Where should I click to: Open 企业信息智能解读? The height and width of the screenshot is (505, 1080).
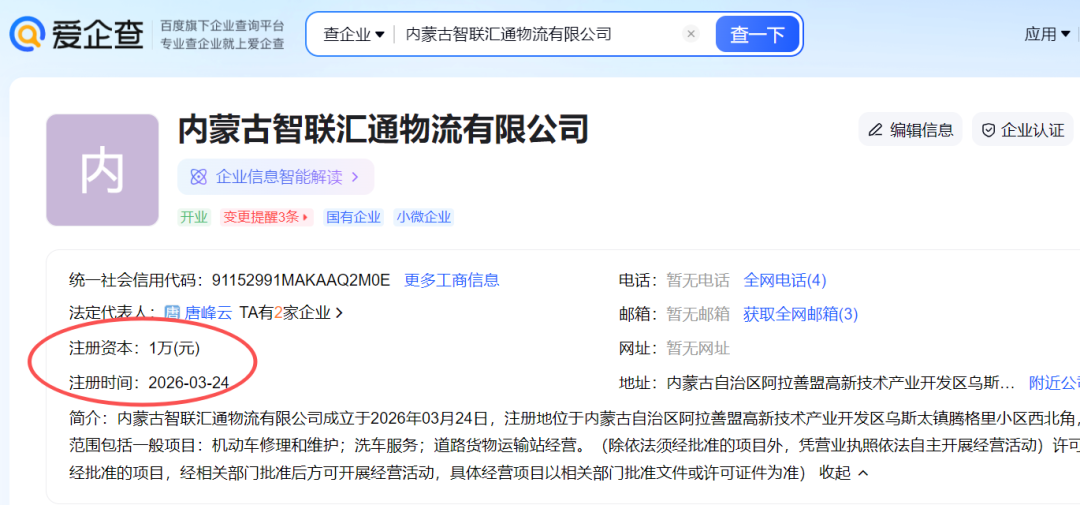pyautogui.click(x=276, y=177)
